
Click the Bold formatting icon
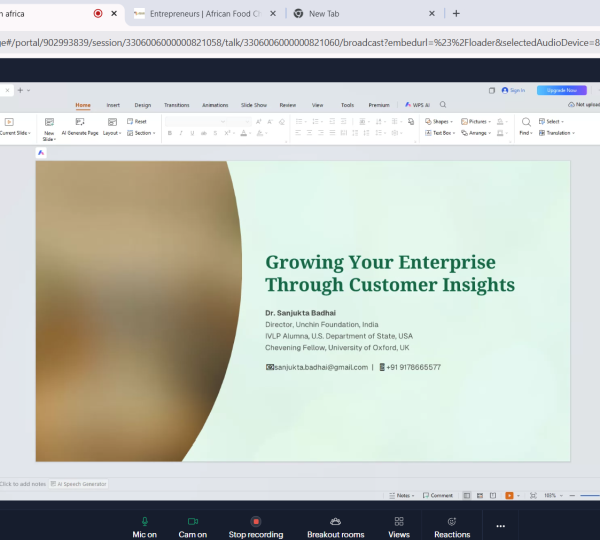tap(170, 133)
